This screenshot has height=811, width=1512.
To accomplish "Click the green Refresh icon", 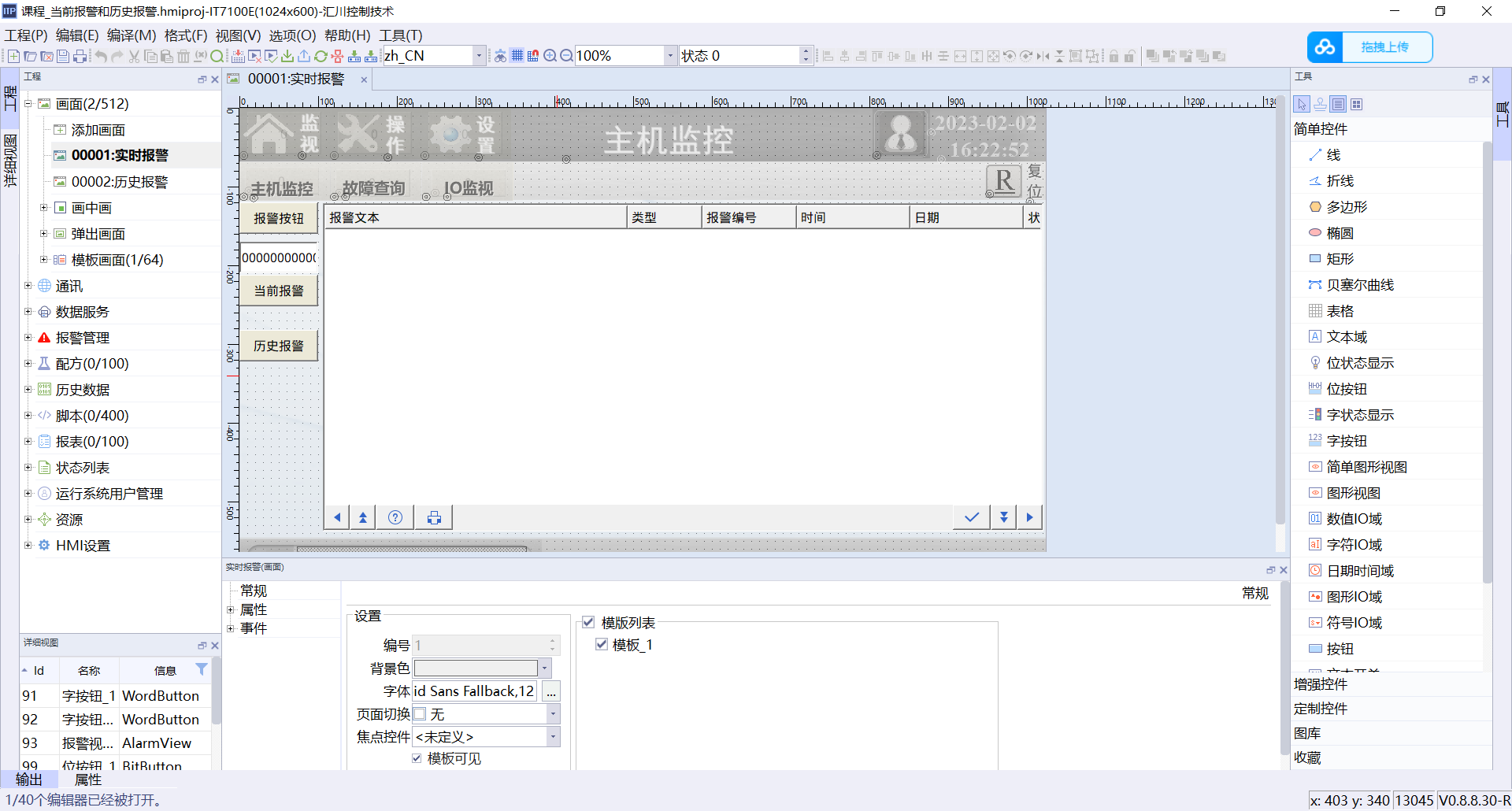I will (321, 56).
